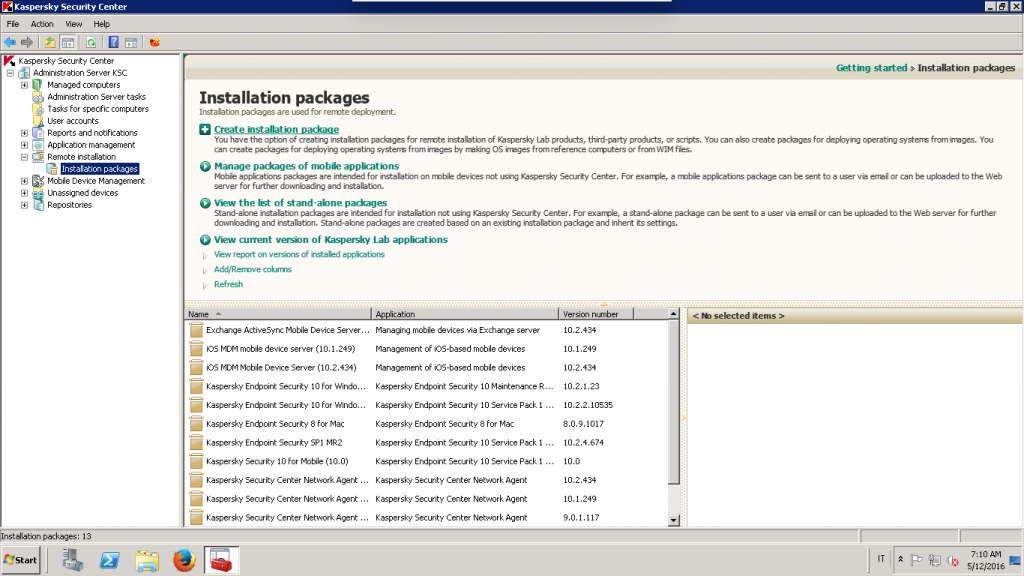Open View the list of stand-alone packages
The image size is (1024, 576).
click(x=300, y=203)
